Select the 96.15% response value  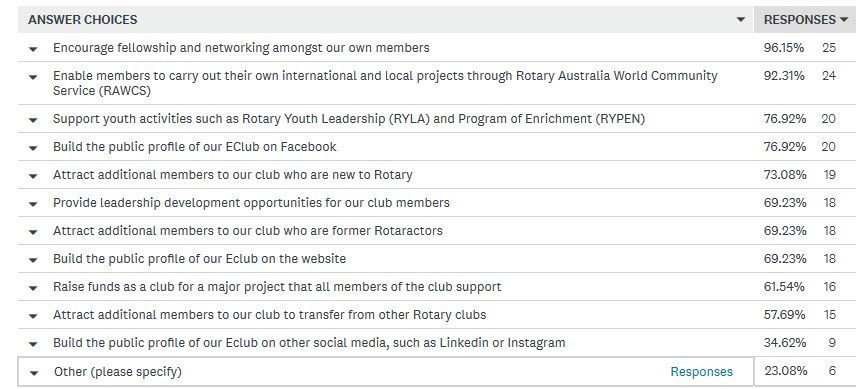click(x=784, y=48)
